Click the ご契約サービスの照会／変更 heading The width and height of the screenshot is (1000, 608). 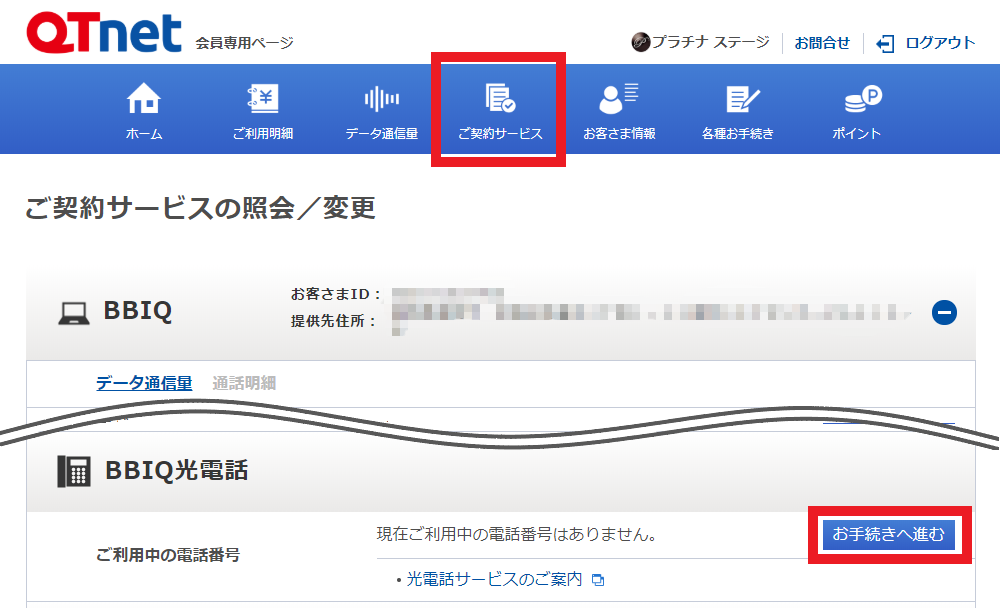(200, 208)
